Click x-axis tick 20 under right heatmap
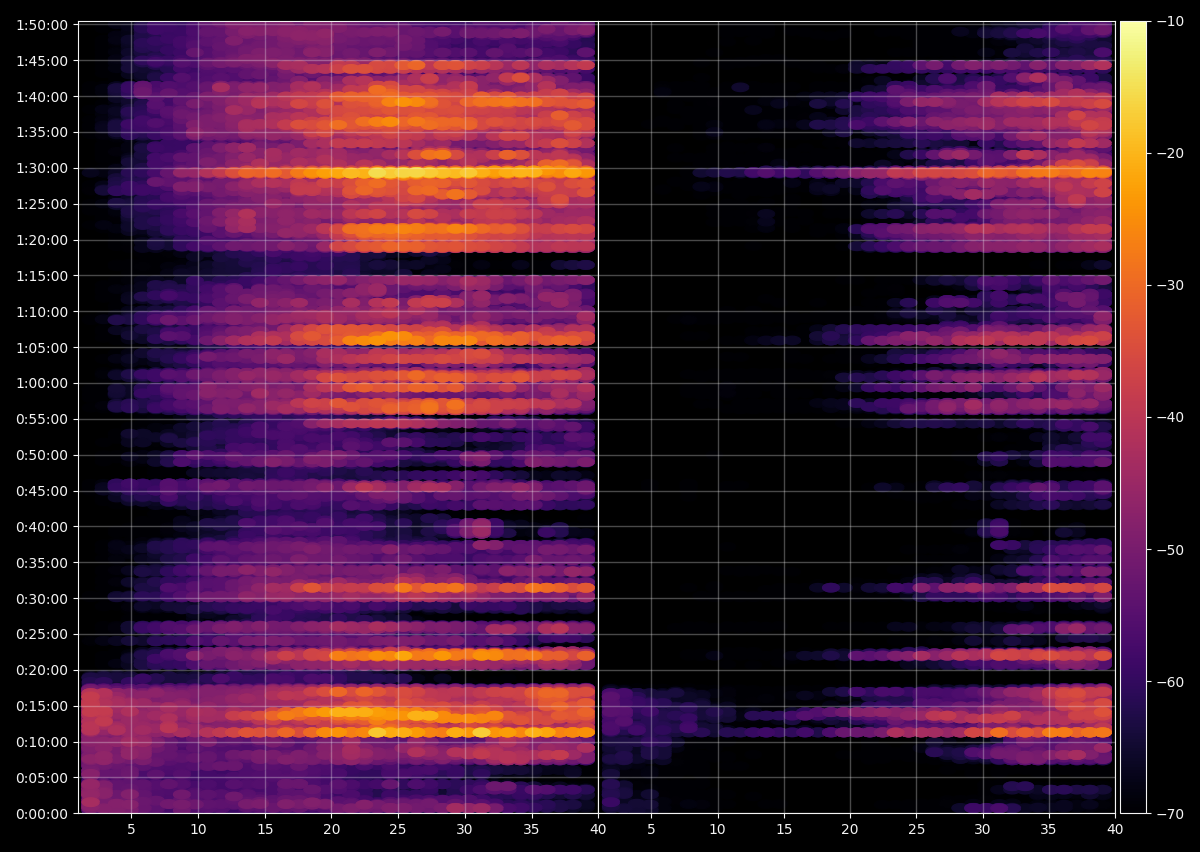Screen dimensions: 1200x852 [850, 829]
